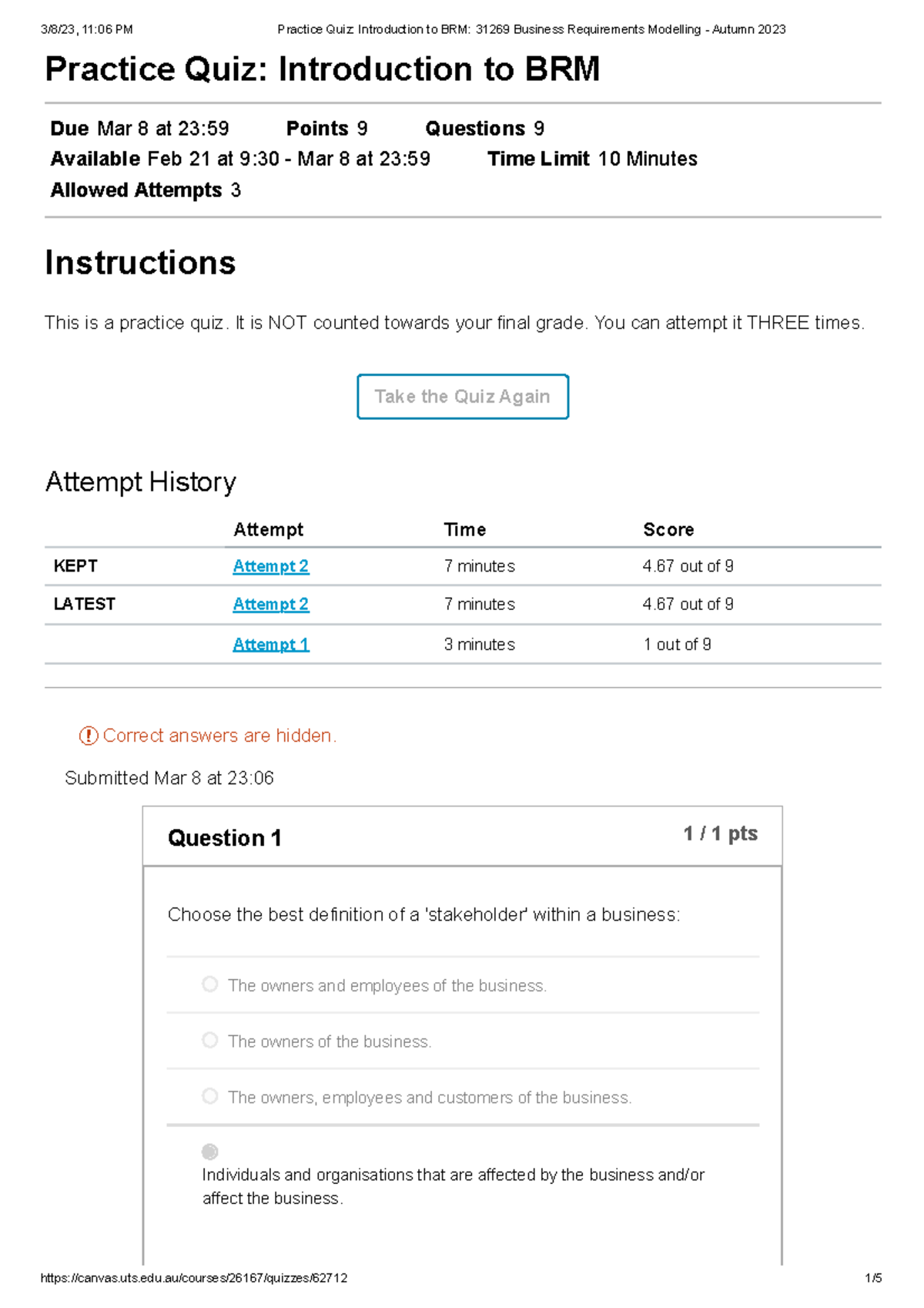This screenshot has height=1308, width=924.
Task: Click the warning icon beside hidden answers notice
Action: pyautogui.click(x=89, y=736)
